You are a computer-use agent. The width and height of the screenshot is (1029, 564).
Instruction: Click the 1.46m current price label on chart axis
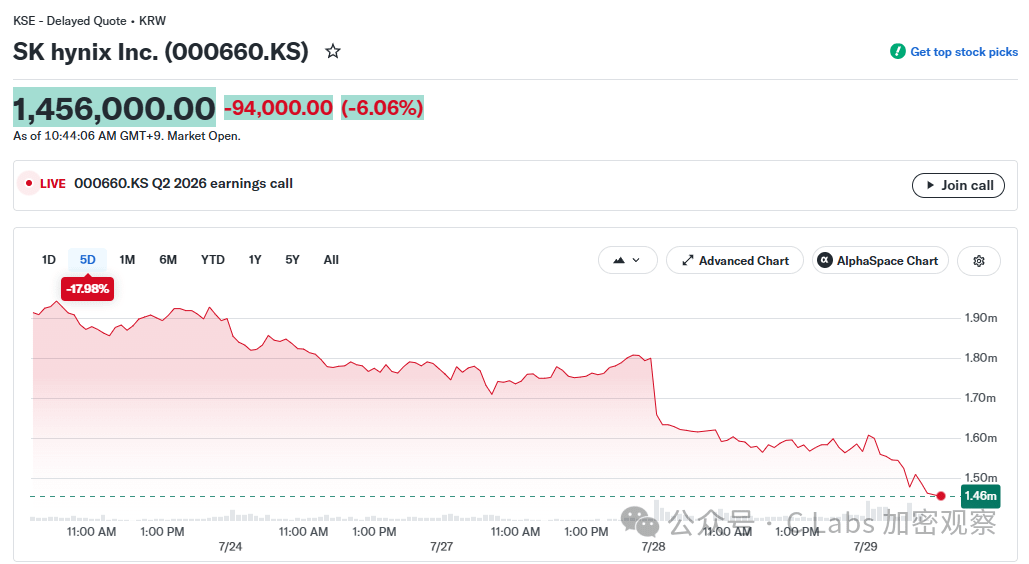(980, 496)
